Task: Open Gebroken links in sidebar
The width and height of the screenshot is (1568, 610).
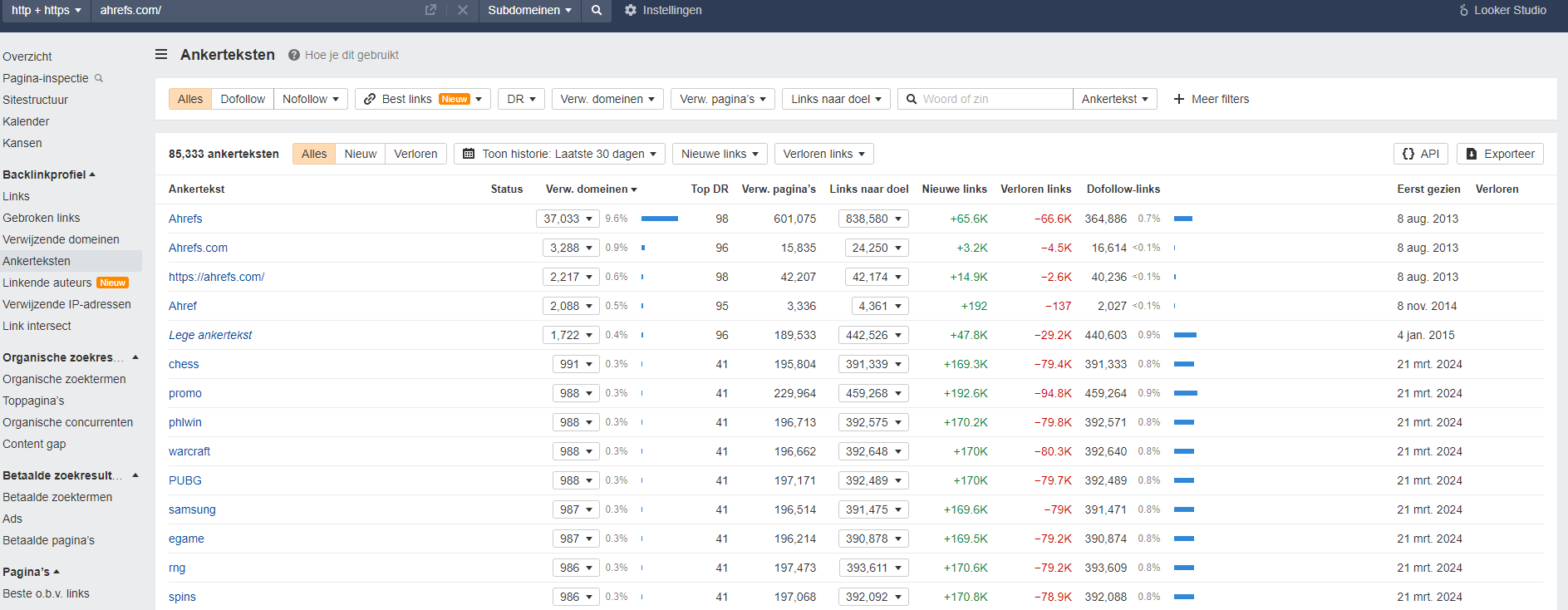Action: coord(42,218)
